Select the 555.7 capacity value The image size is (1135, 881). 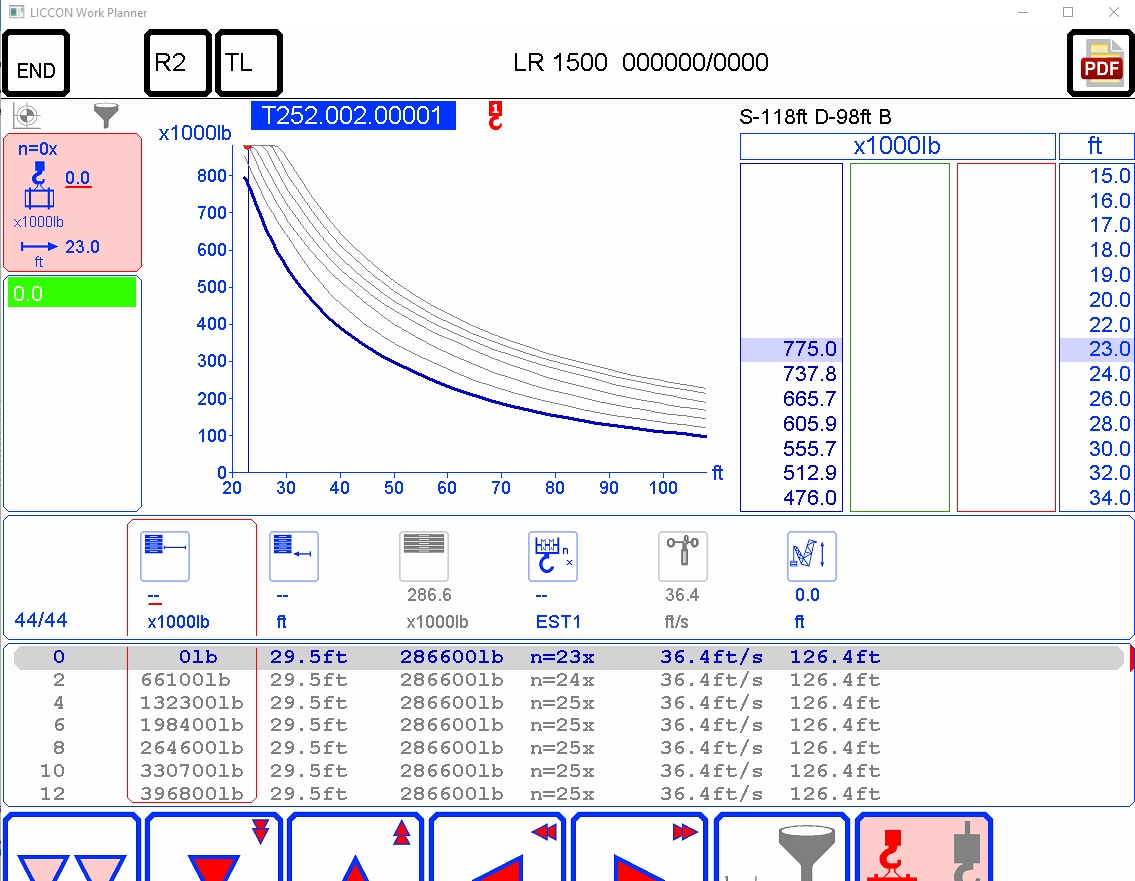[809, 449]
